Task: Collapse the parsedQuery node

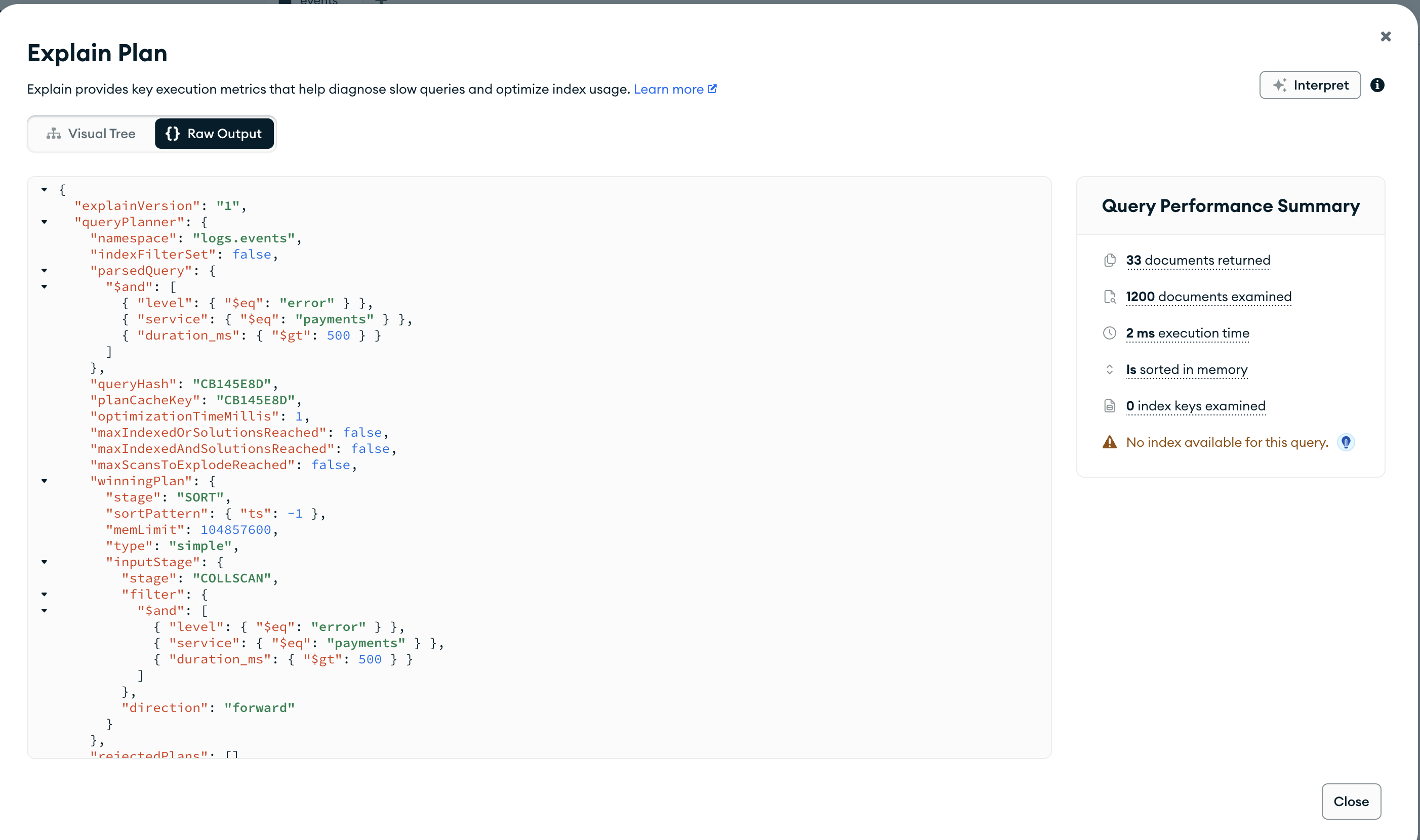Action: coord(44,271)
